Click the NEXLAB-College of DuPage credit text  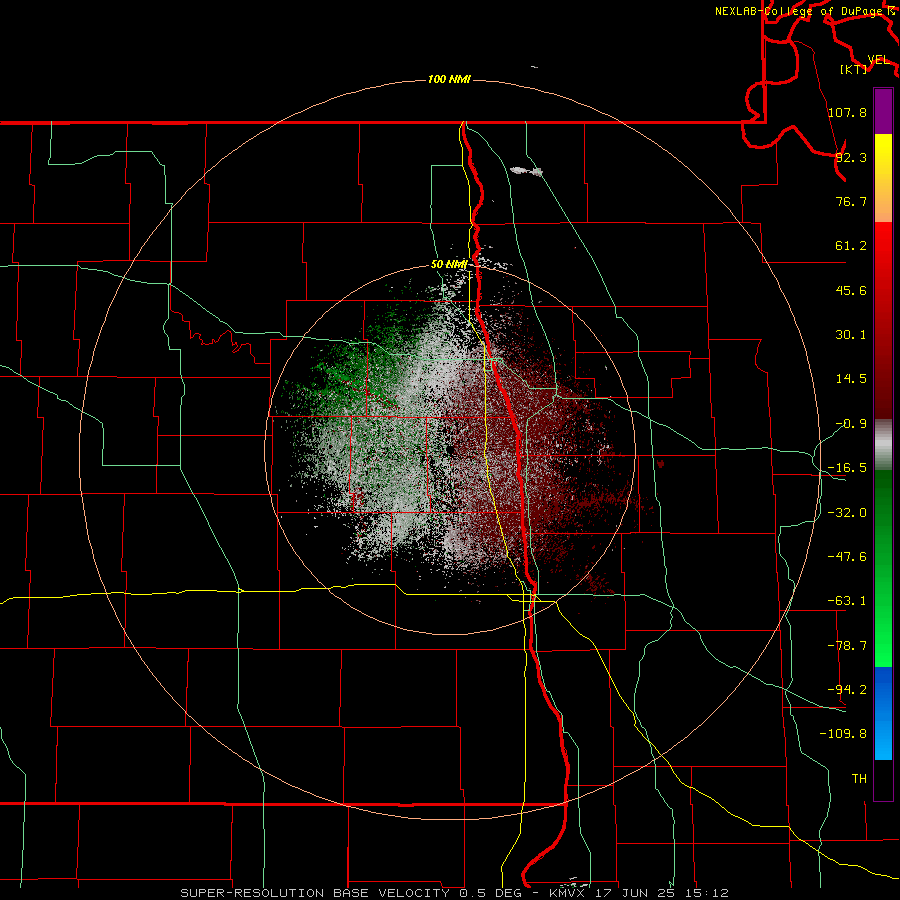tap(798, 11)
